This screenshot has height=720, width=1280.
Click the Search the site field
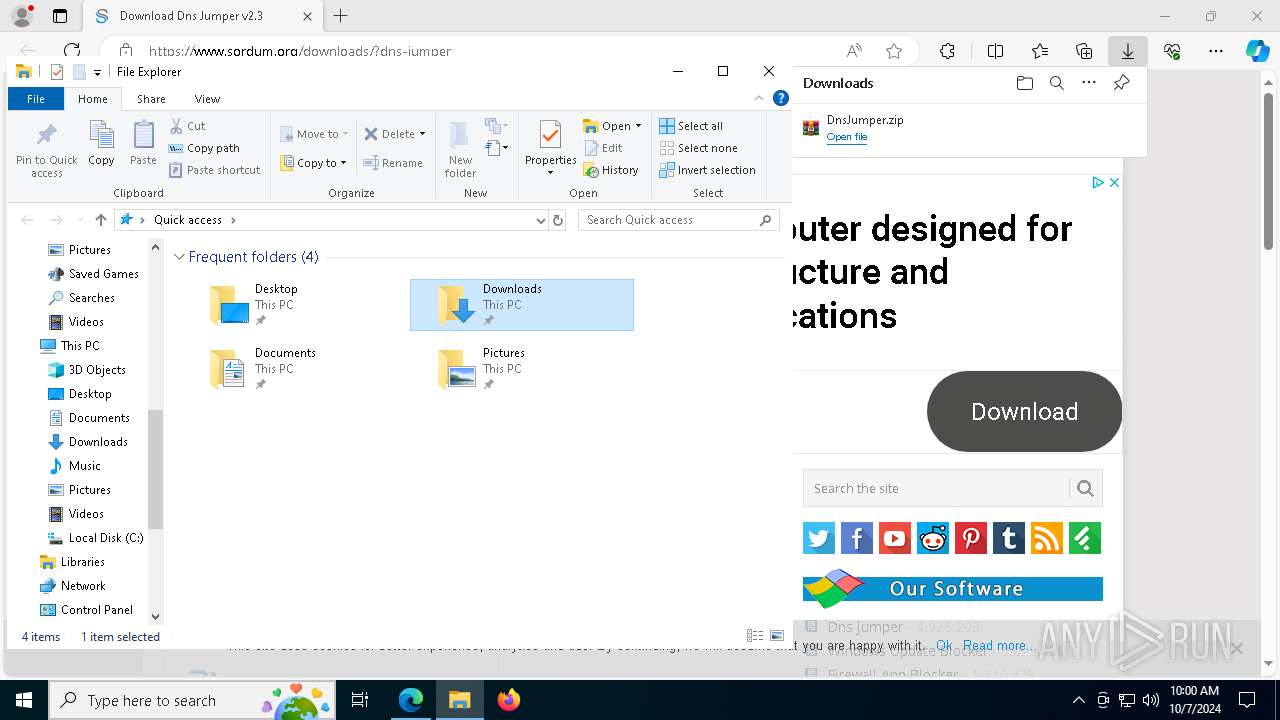point(936,488)
